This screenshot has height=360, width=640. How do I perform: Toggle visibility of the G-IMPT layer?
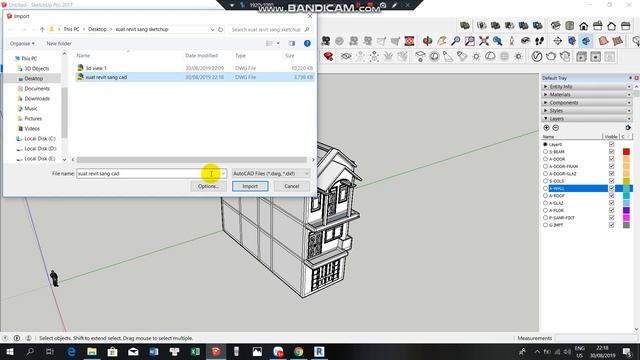point(611,225)
